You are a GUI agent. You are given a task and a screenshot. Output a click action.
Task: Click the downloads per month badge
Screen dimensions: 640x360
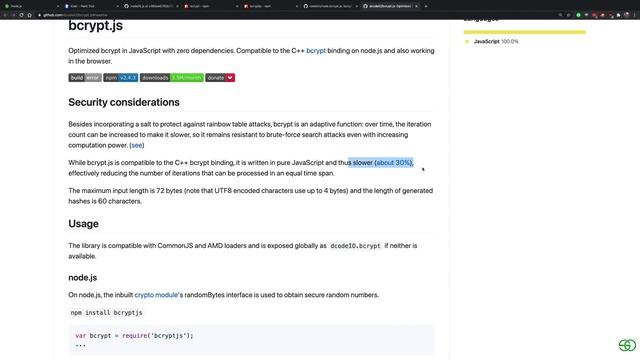click(x=172, y=78)
